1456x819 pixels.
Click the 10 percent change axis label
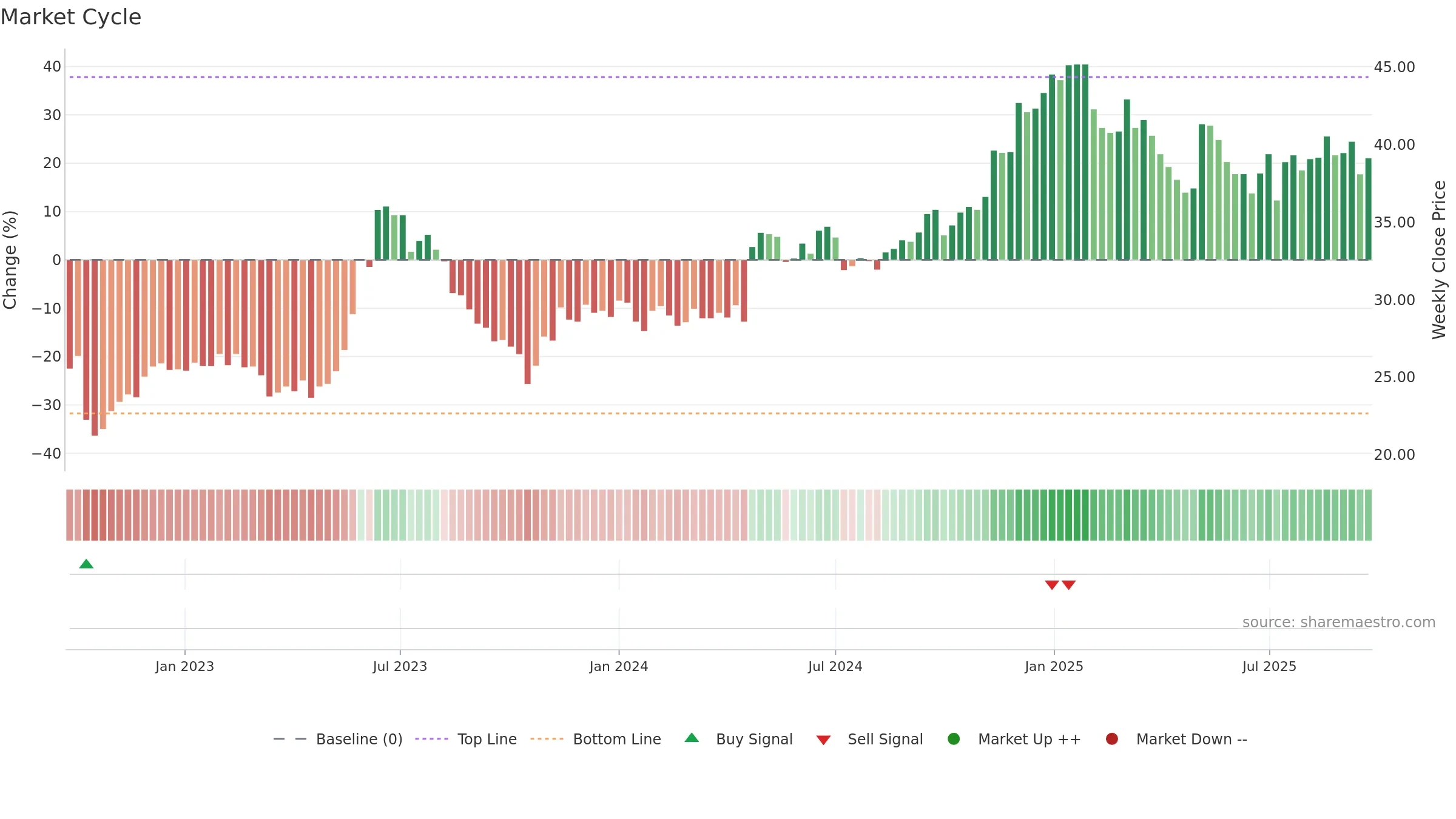point(52,212)
